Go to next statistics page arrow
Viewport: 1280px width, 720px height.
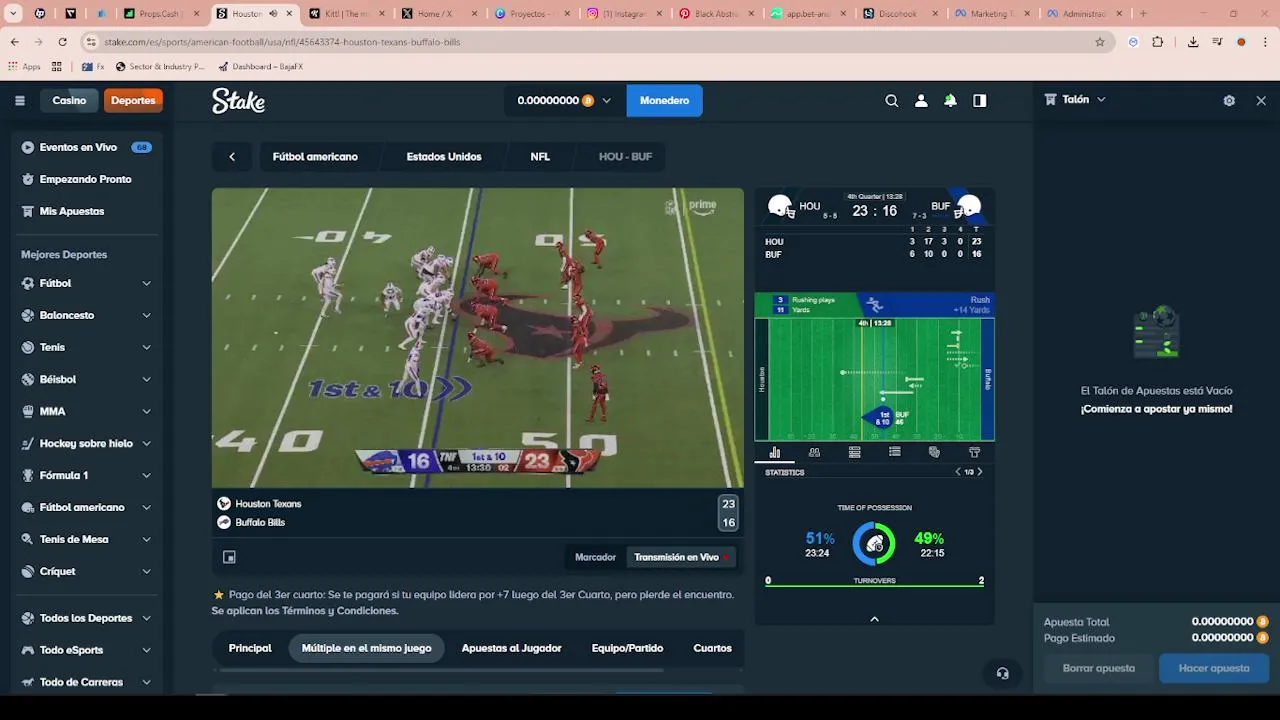pos(980,472)
